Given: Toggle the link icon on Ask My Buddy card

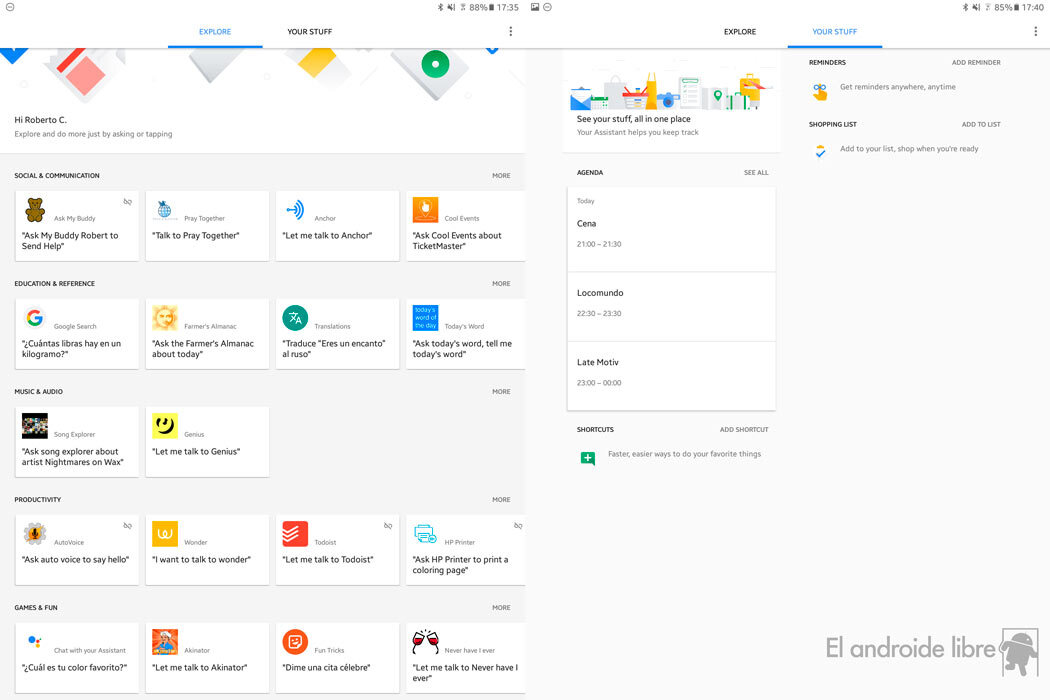Looking at the screenshot, I should click(127, 202).
